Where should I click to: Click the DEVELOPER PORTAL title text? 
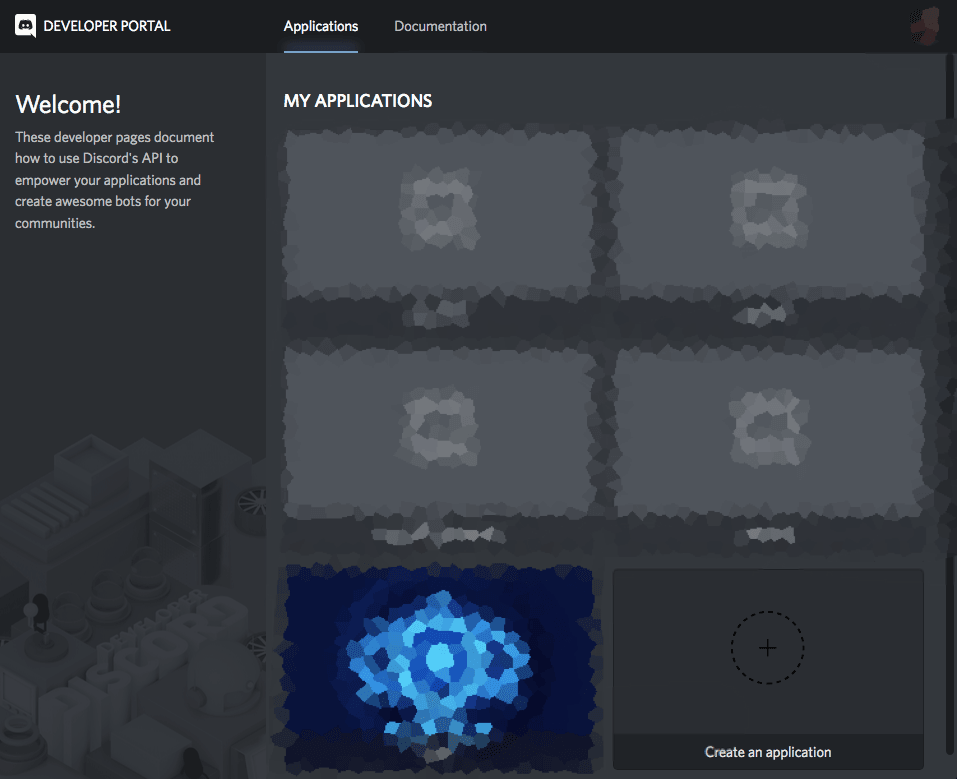click(x=107, y=26)
